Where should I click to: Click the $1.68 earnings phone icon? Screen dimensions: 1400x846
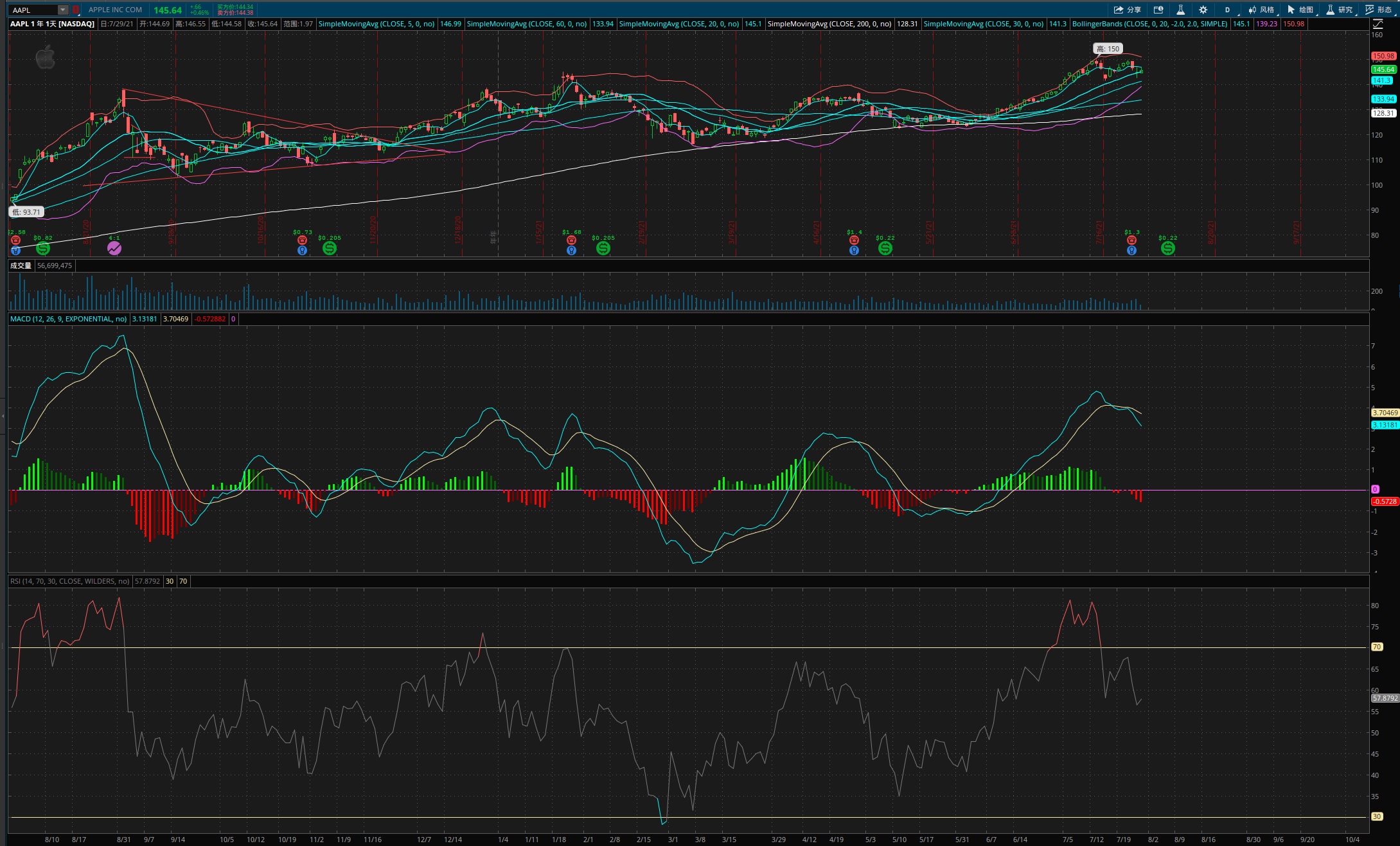coord(571,240)
